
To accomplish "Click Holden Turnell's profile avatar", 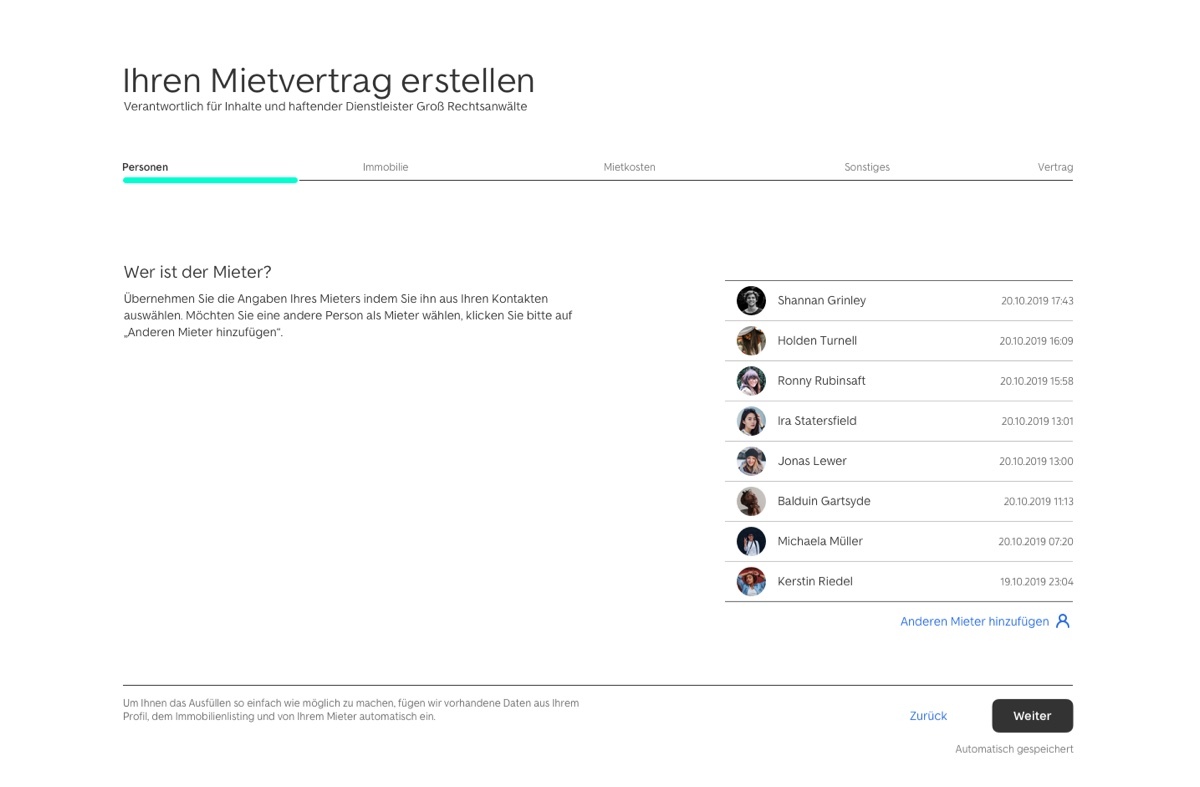I will pos(751,341).
